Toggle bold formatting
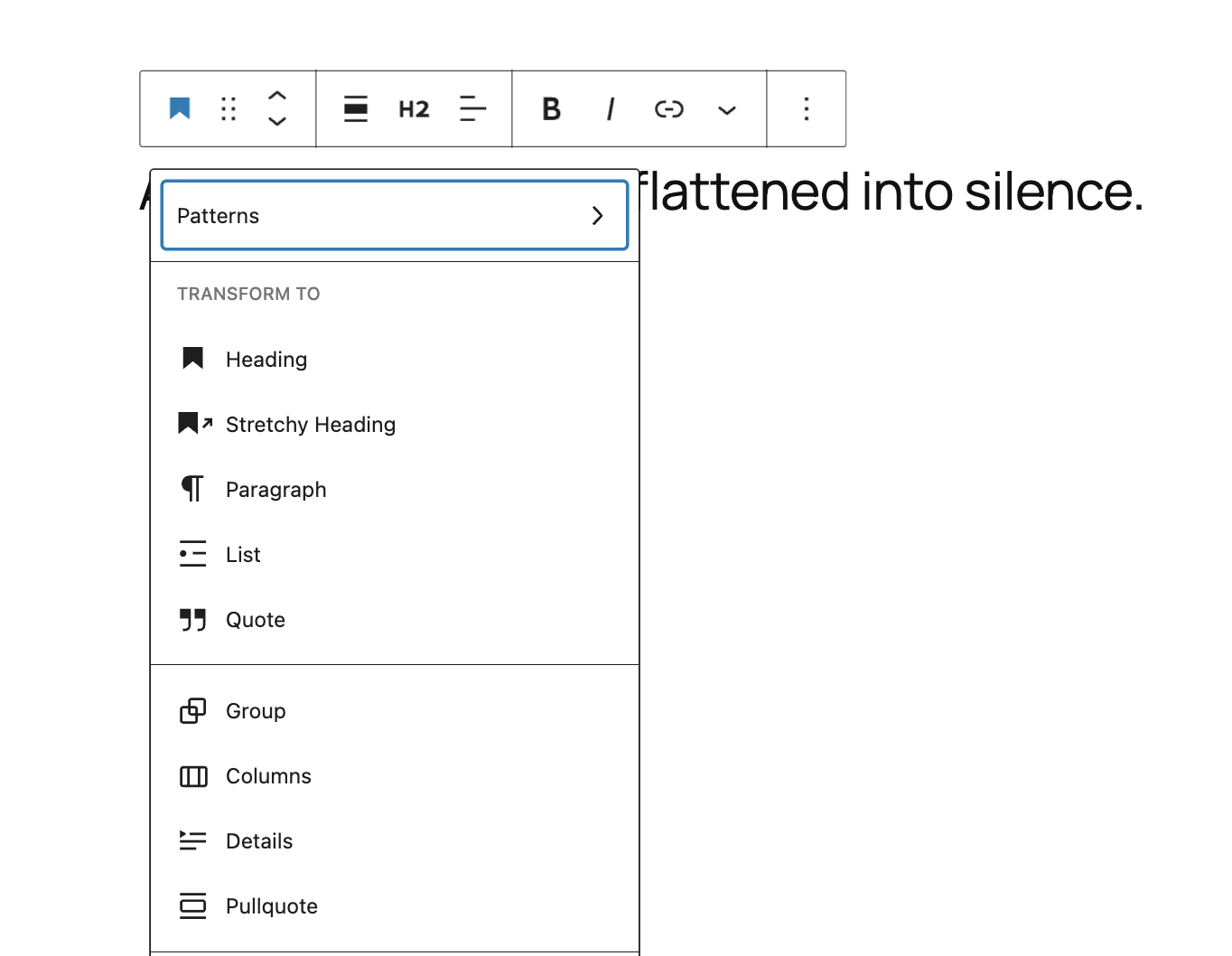Image resolution: width=1232 pixels, height=956 pixels. [551, 109]
